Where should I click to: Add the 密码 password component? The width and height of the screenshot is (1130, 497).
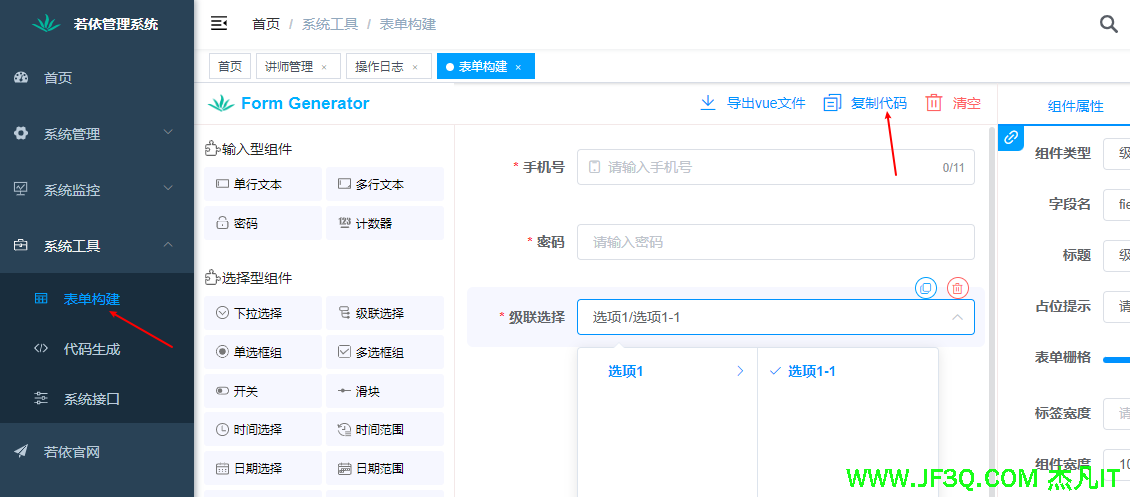(x=262, y=223)
